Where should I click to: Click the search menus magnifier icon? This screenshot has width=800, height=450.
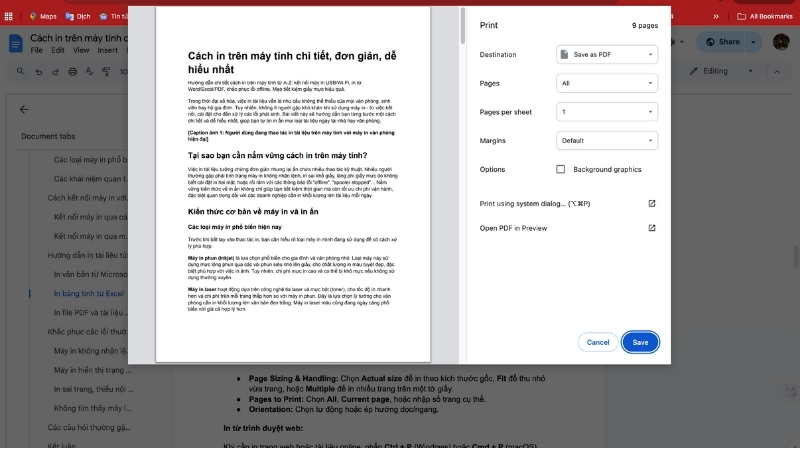pyautogui.click(x=20, y=71)
